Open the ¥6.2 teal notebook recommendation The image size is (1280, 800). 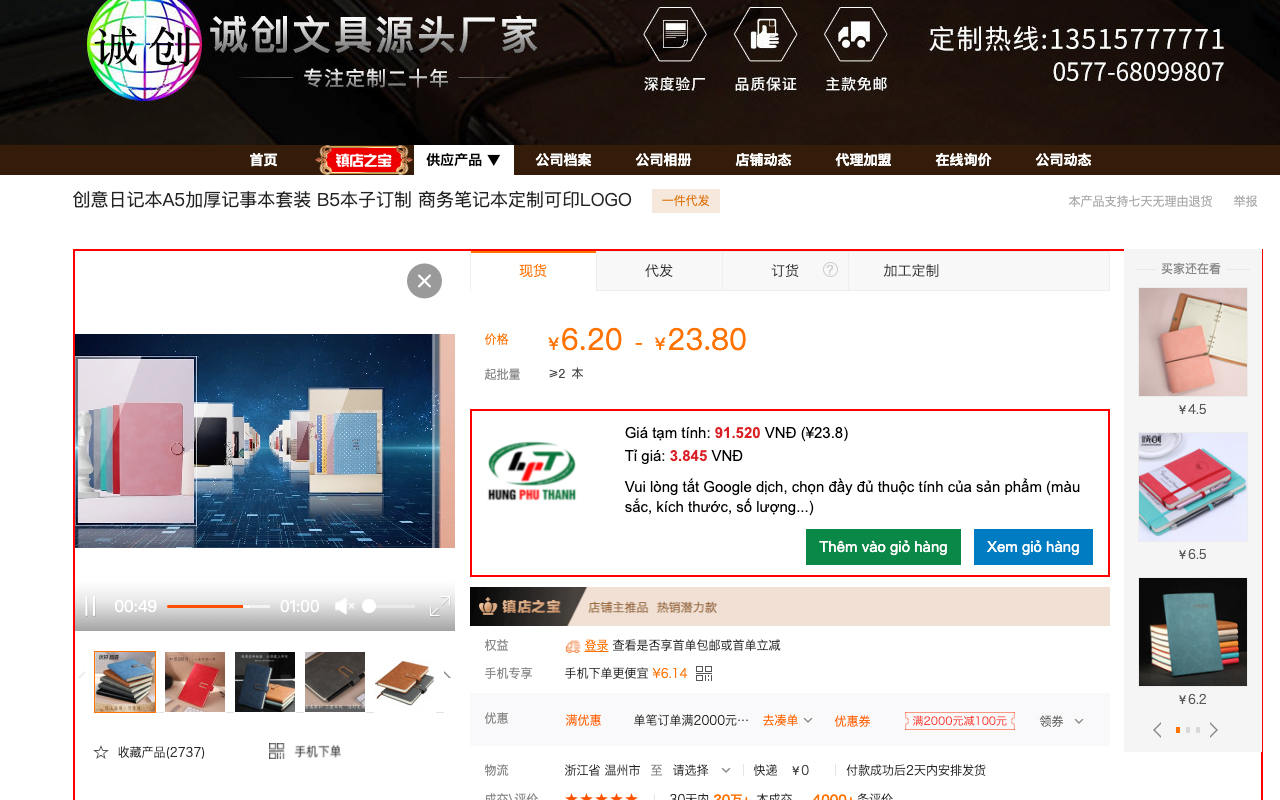(1193, 632)
